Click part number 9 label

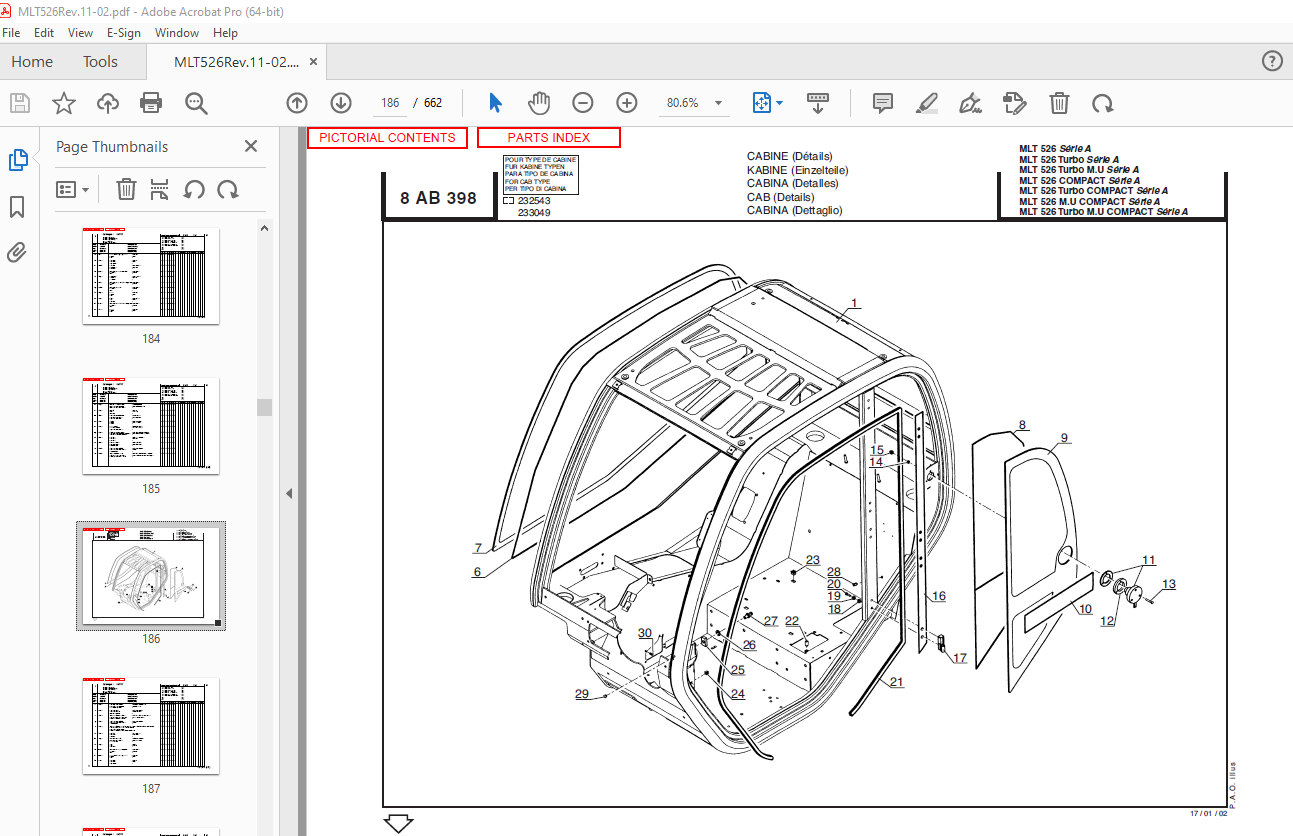tap(1065, 438)
